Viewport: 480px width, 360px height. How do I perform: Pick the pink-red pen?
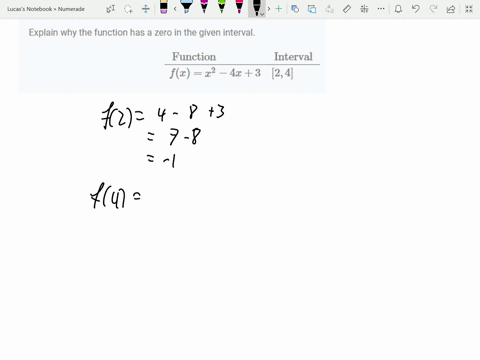(239, 7)
